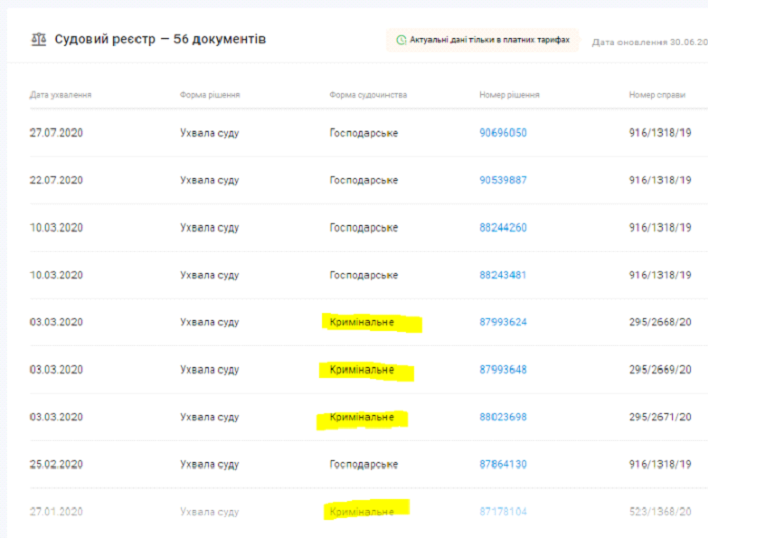Click the Форма рішення column header
This screenshot has height=541, width=758.
pos(210,95)
